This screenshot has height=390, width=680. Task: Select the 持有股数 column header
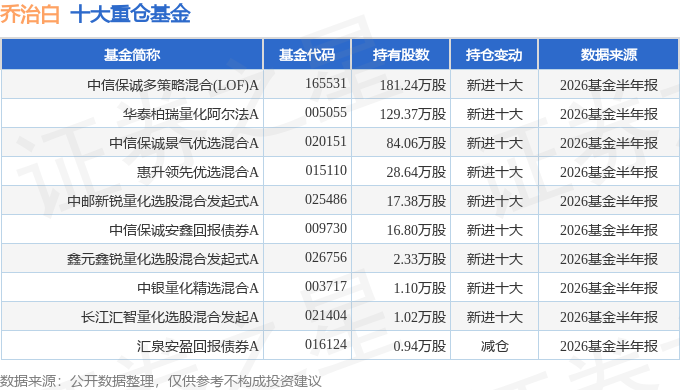401,55
